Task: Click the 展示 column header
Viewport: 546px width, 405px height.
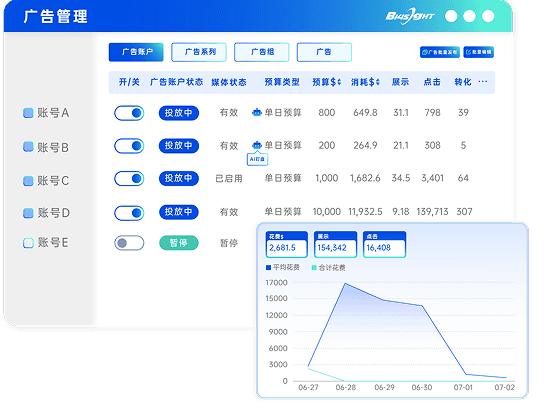Action: [x=400, y=82]
